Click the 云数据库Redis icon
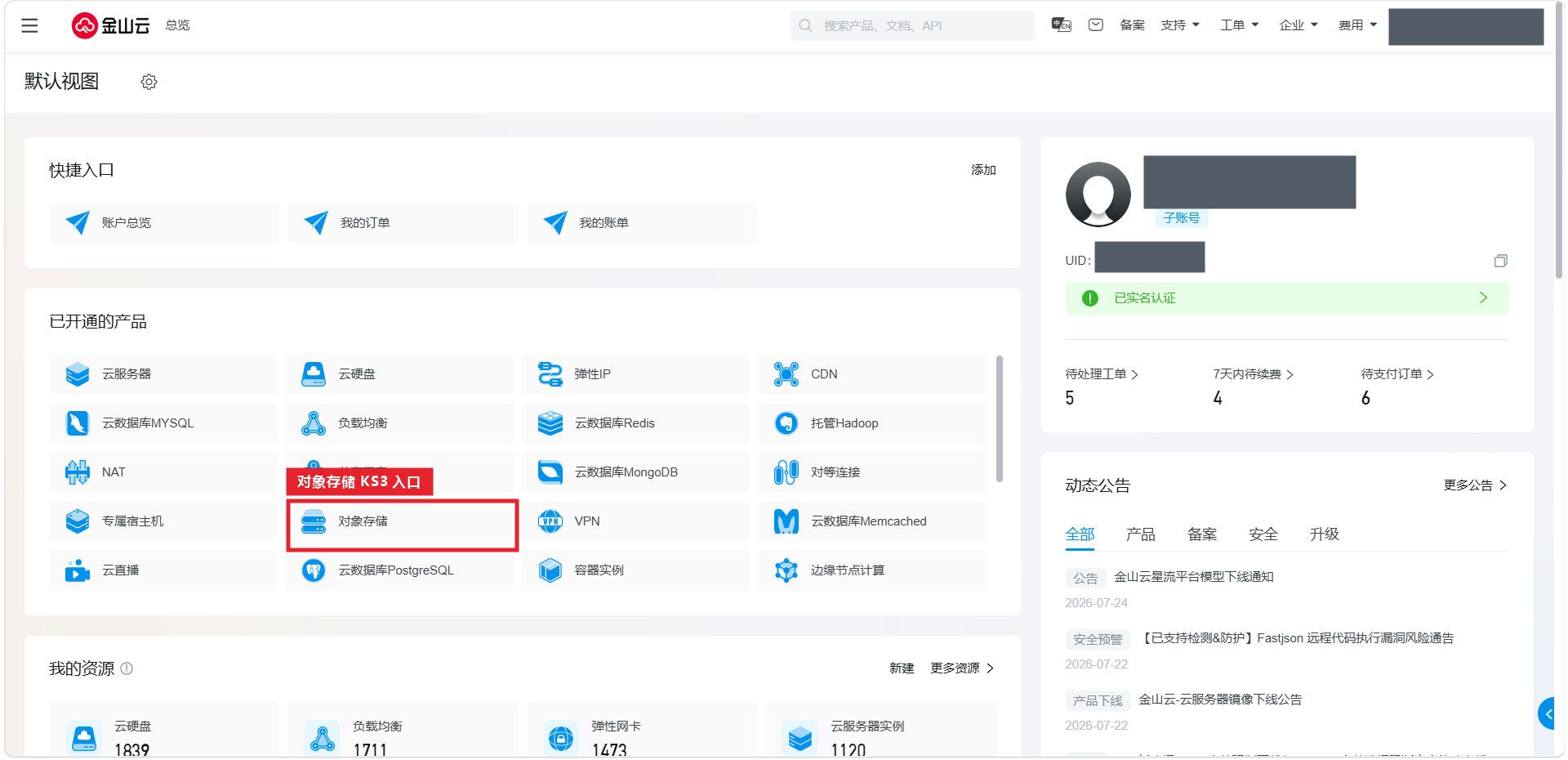 [x=550, y=423]
